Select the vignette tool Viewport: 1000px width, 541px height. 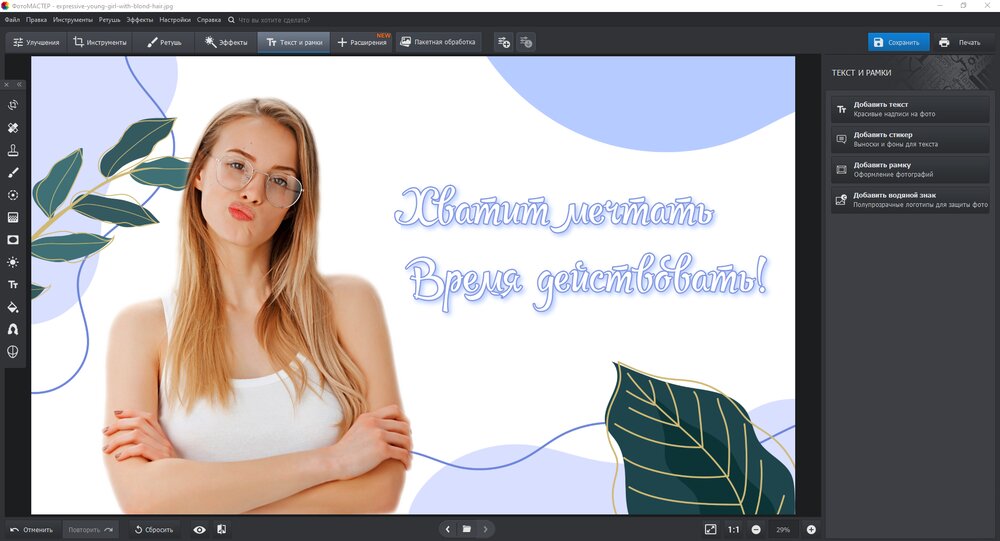pos(13,240)
